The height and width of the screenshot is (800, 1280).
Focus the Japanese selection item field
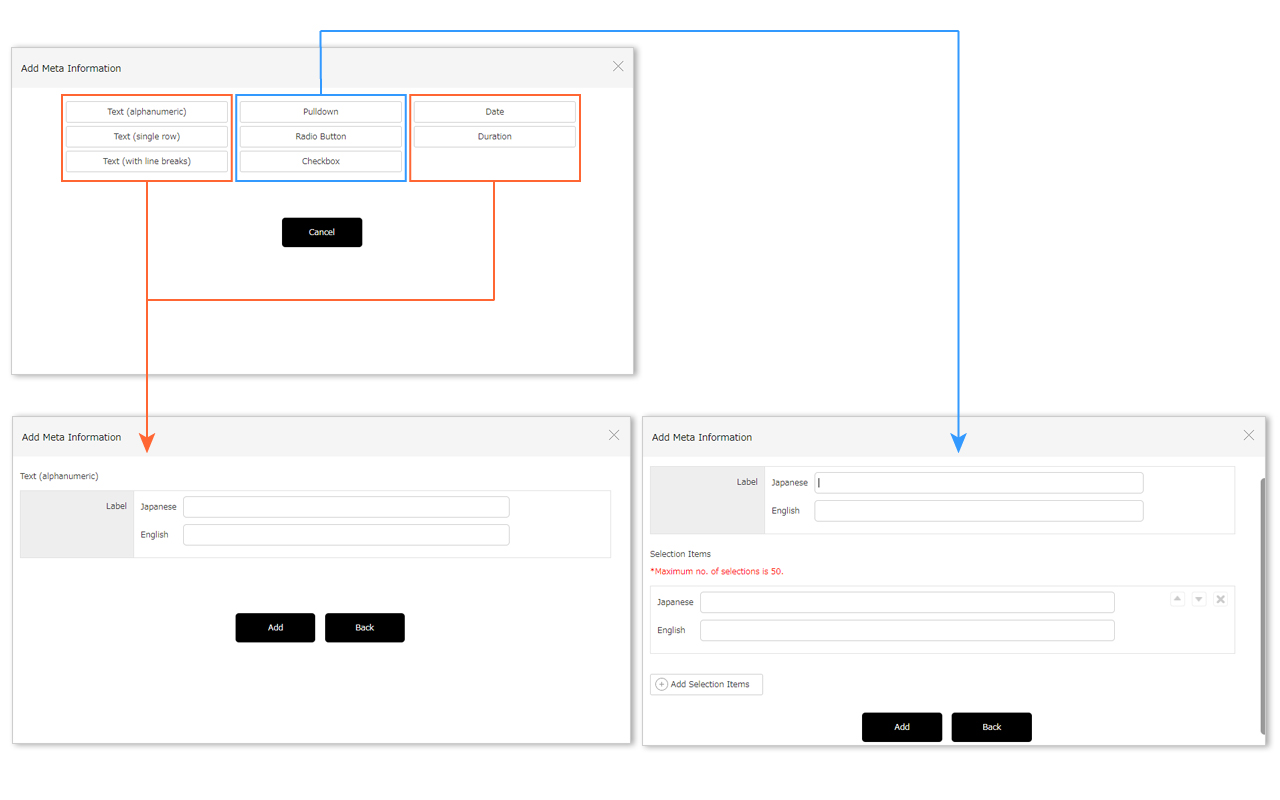(907, 602)
